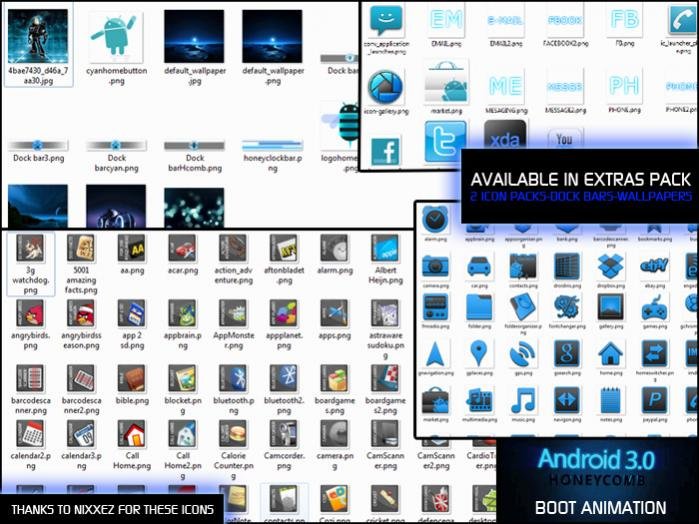Image resolution: width=699 pixels, height=524 pixels.
Task: Select the gplaces.png map pin icon
Action: (x=479, y=354)
